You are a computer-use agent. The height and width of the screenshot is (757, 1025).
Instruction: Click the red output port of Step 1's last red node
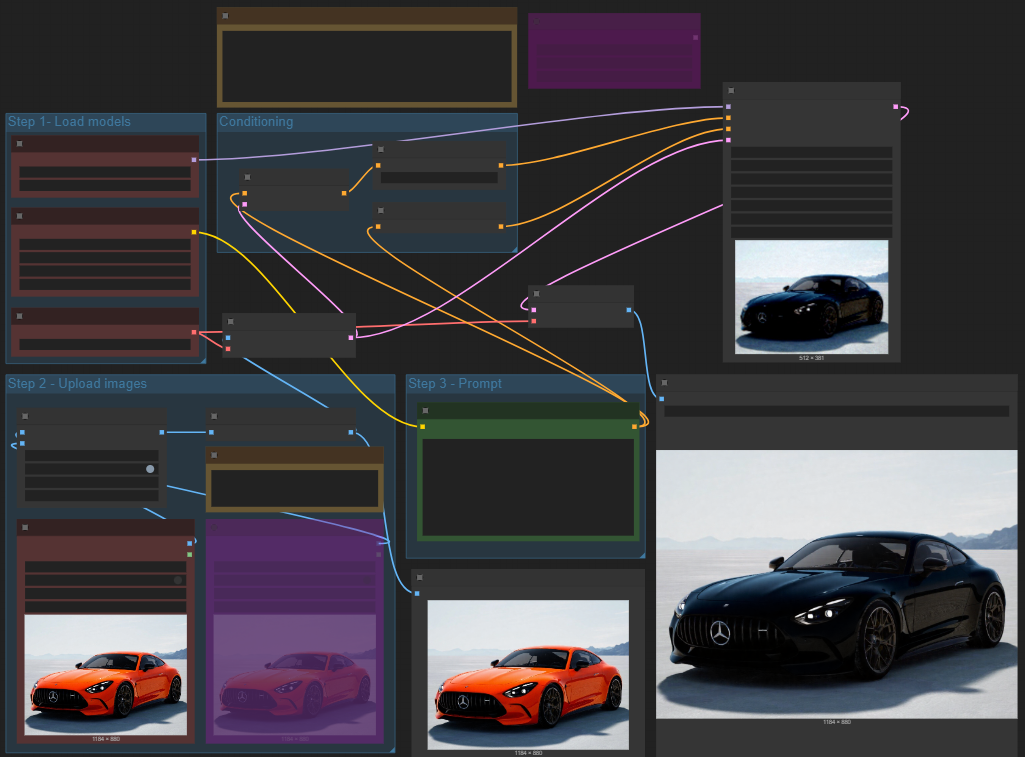point(194,333)
